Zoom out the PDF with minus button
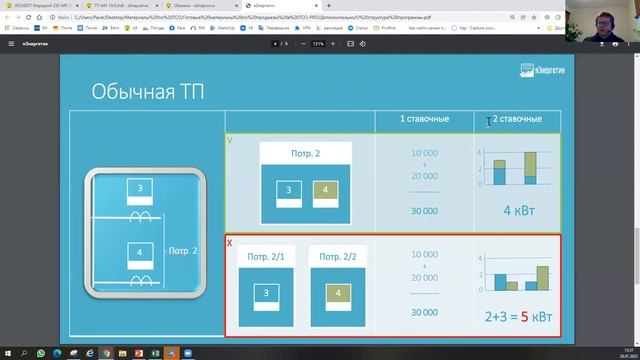 pyautogui.click(x=303, y=44)
